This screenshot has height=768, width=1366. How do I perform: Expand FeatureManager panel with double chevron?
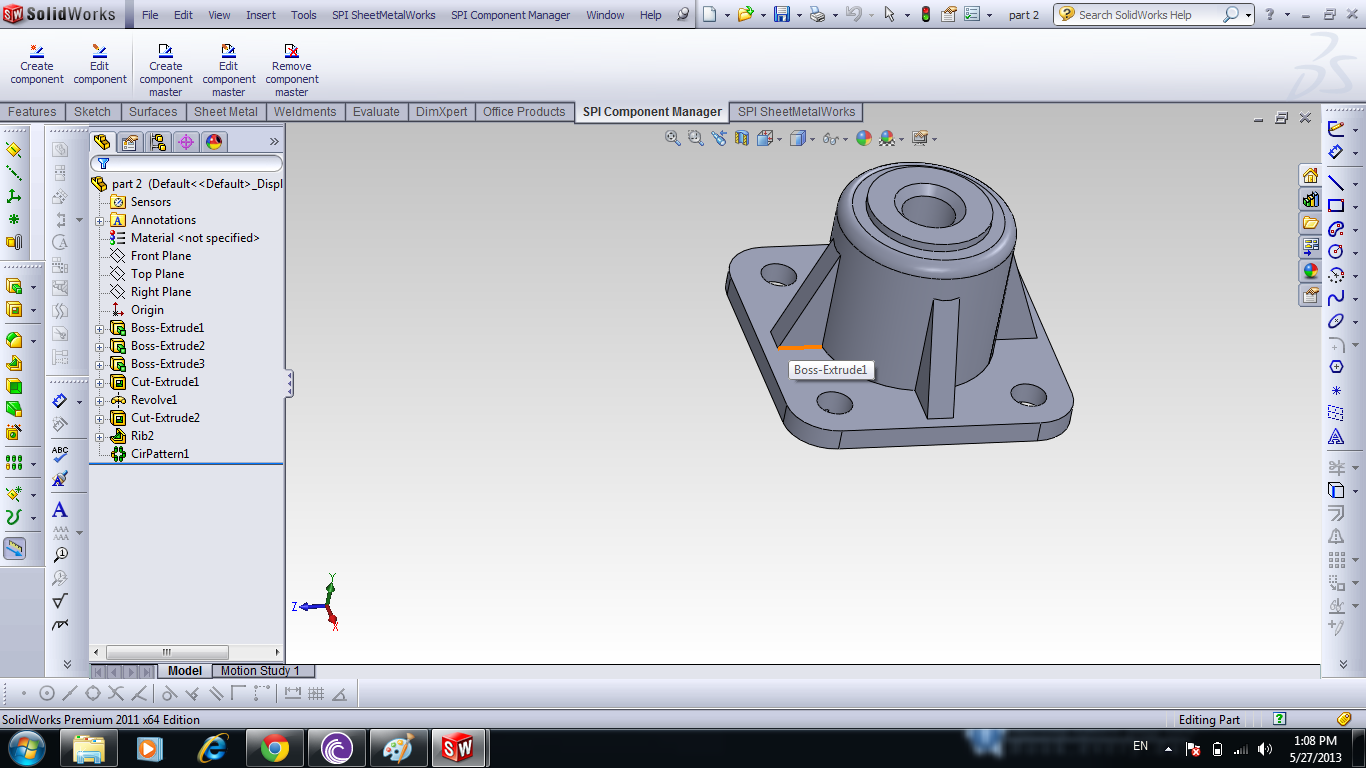click(274, 142)
